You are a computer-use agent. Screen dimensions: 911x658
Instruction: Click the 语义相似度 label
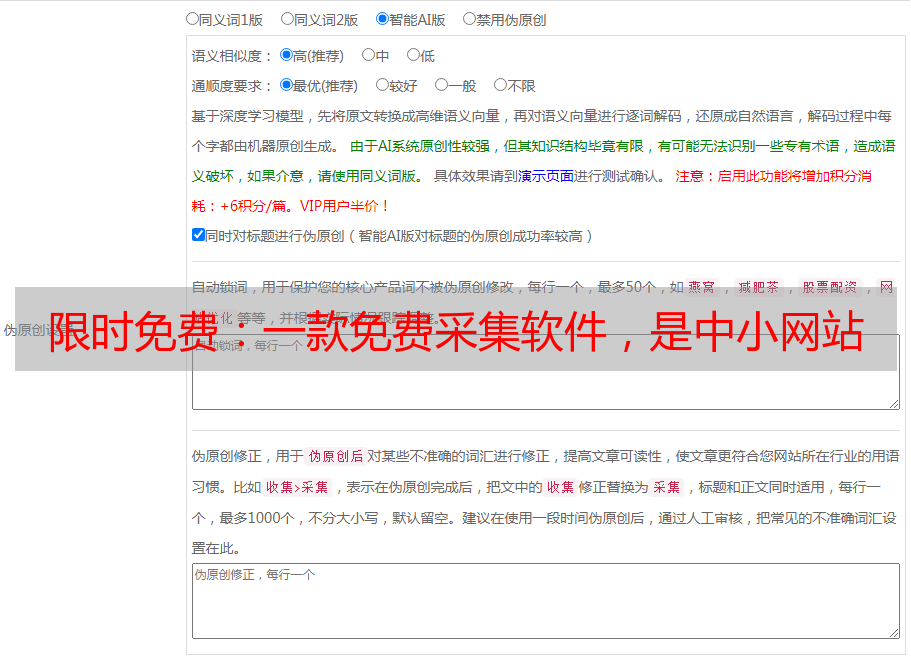click(x=232, y=56)
